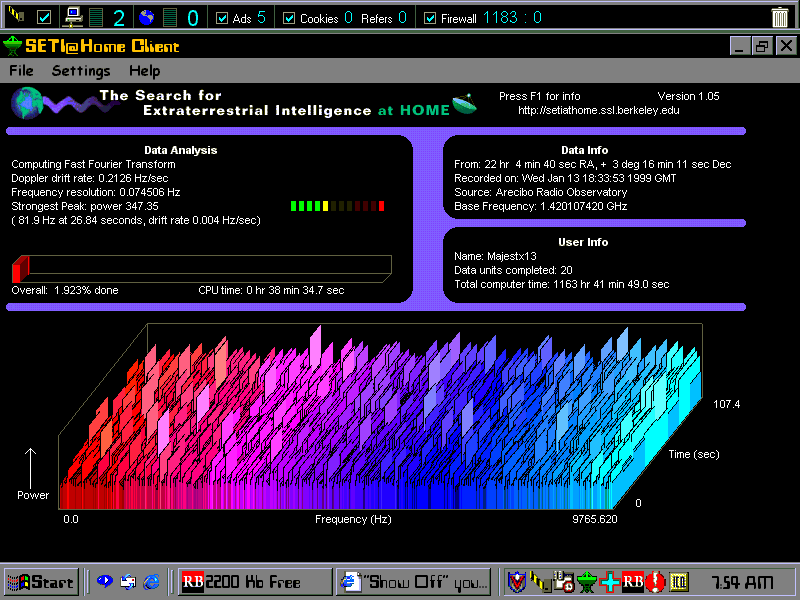Click the "Time (sec)" axis label
Image resolution: width=800 pixels, height=600 pixels.
(694, 454)
